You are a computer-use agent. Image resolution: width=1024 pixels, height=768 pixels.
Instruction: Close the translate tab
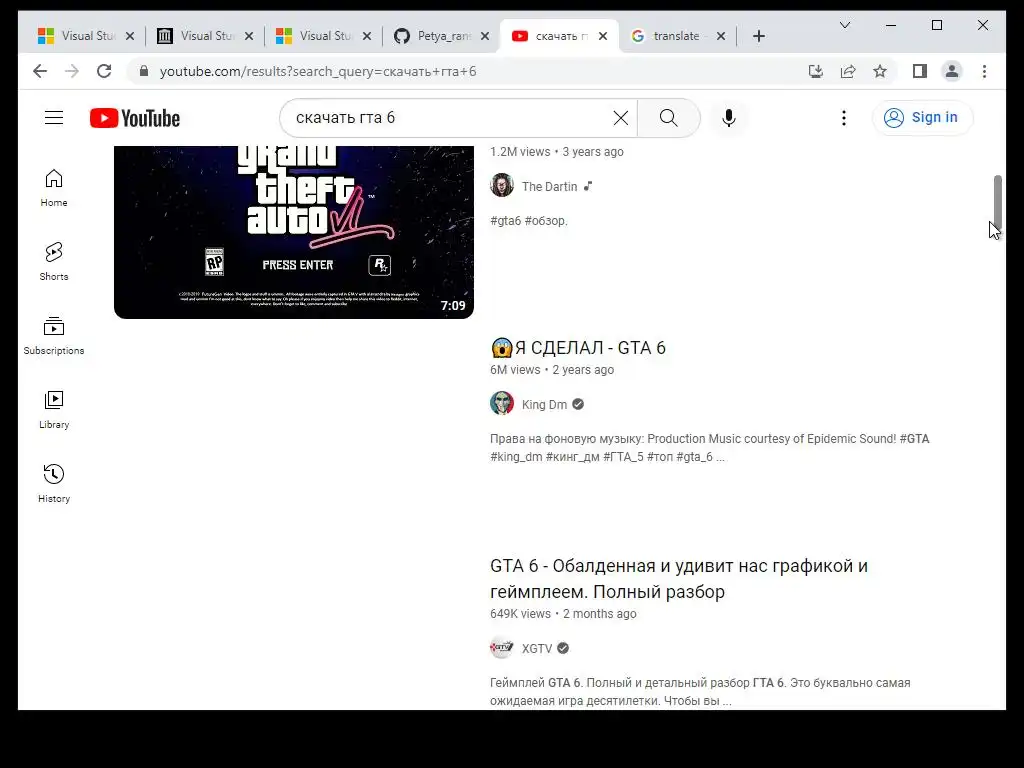(721, 37)
